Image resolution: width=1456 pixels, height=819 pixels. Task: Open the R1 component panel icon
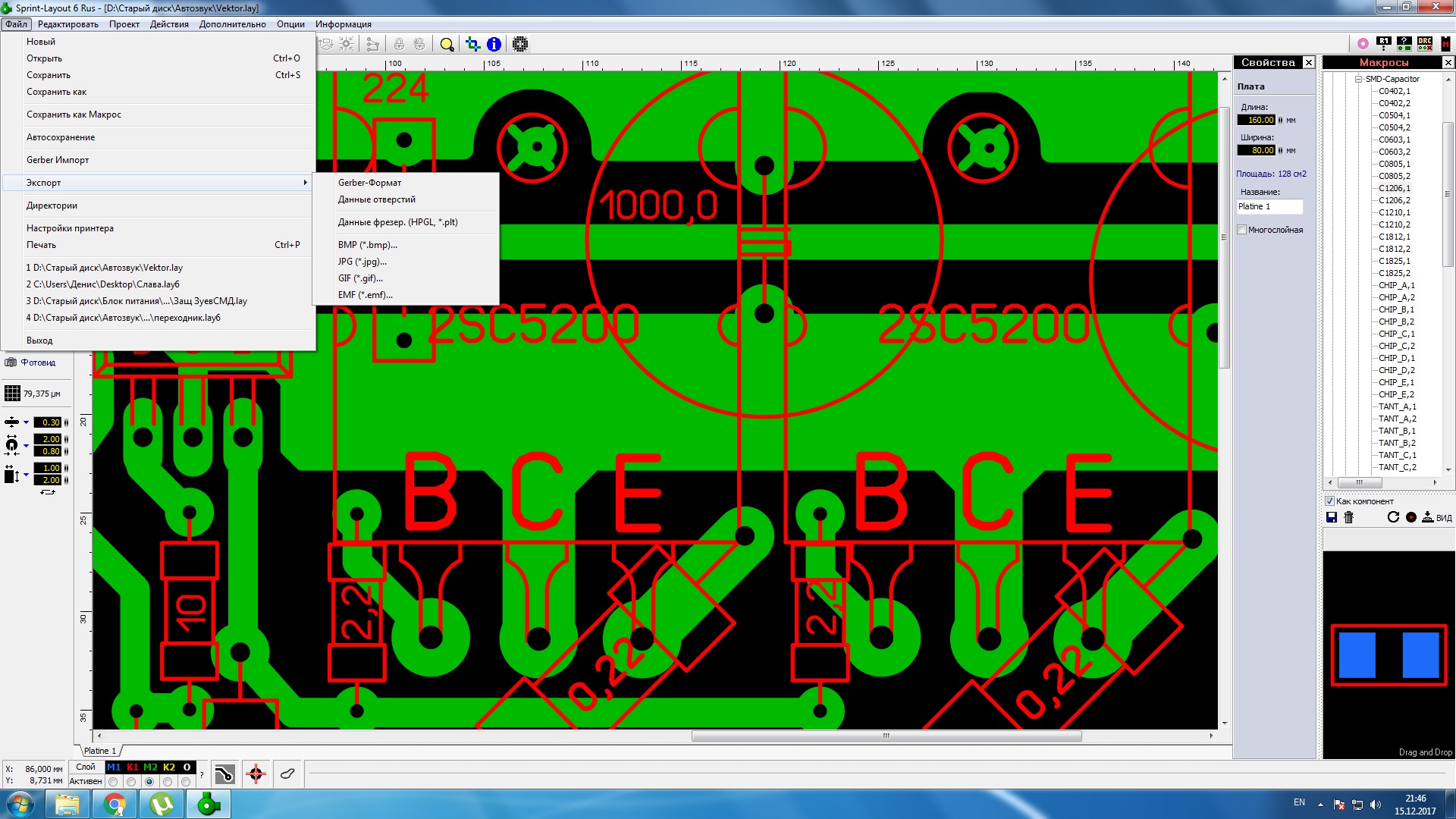click(x=1384, y=44)
